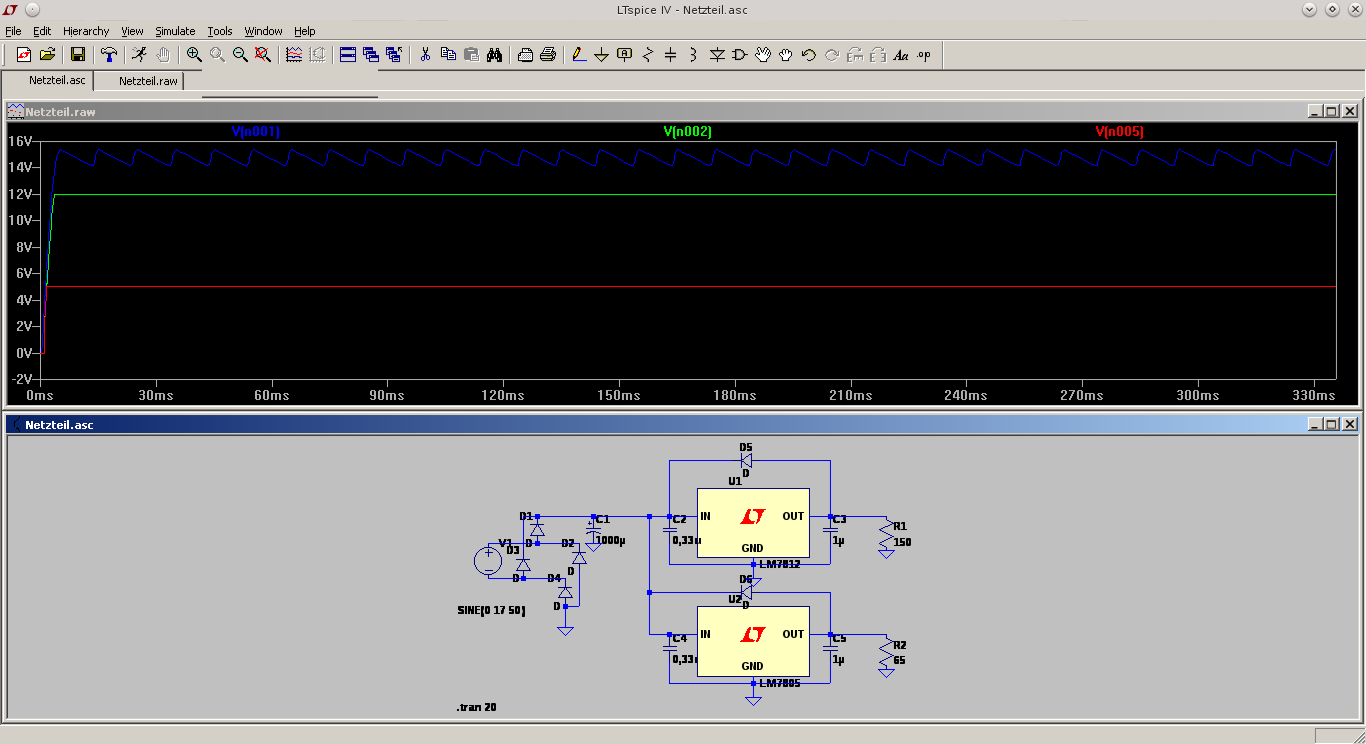Open Control Panel via hammer icon

point(109,55)
